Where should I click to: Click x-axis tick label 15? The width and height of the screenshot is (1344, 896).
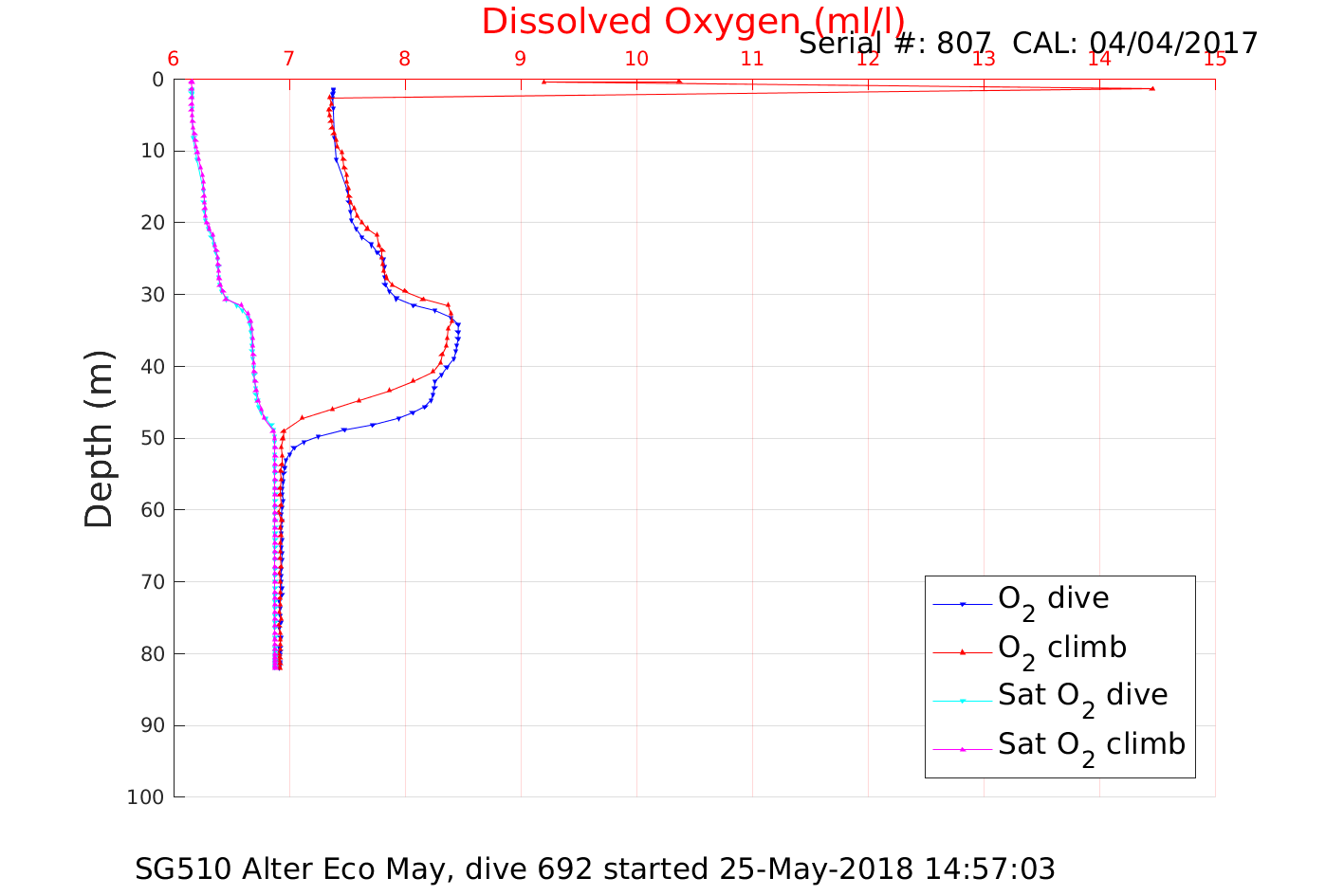click(1215, 60)
